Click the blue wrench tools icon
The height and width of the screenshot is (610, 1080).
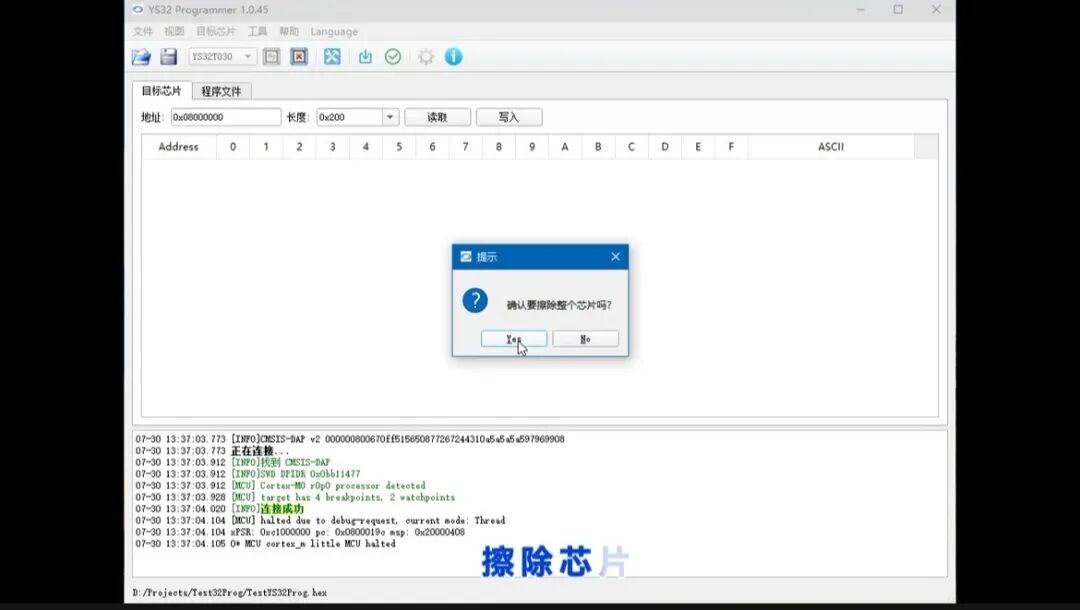click(x=332, y=56)
